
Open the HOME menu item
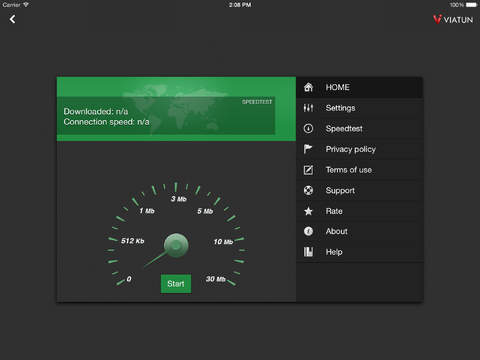pyautogui.click(x=360, y=87)
